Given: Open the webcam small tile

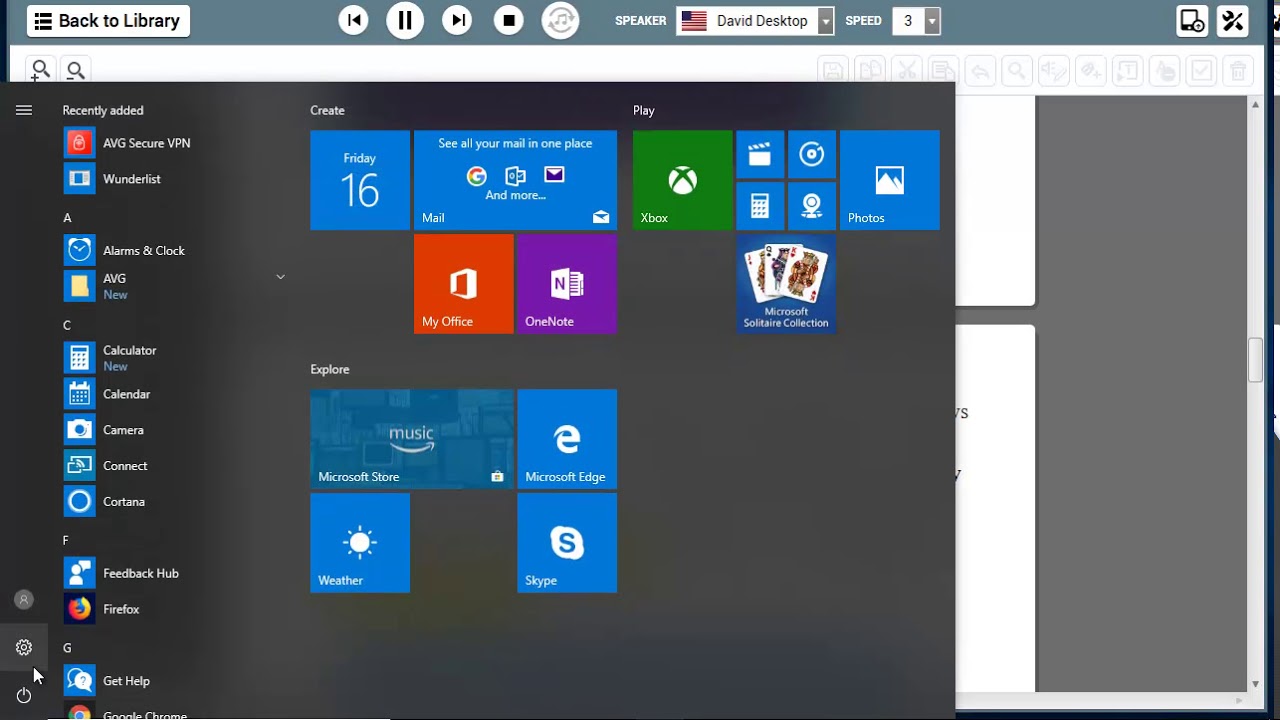Looking at the screenshot, I should click(812, 206).
